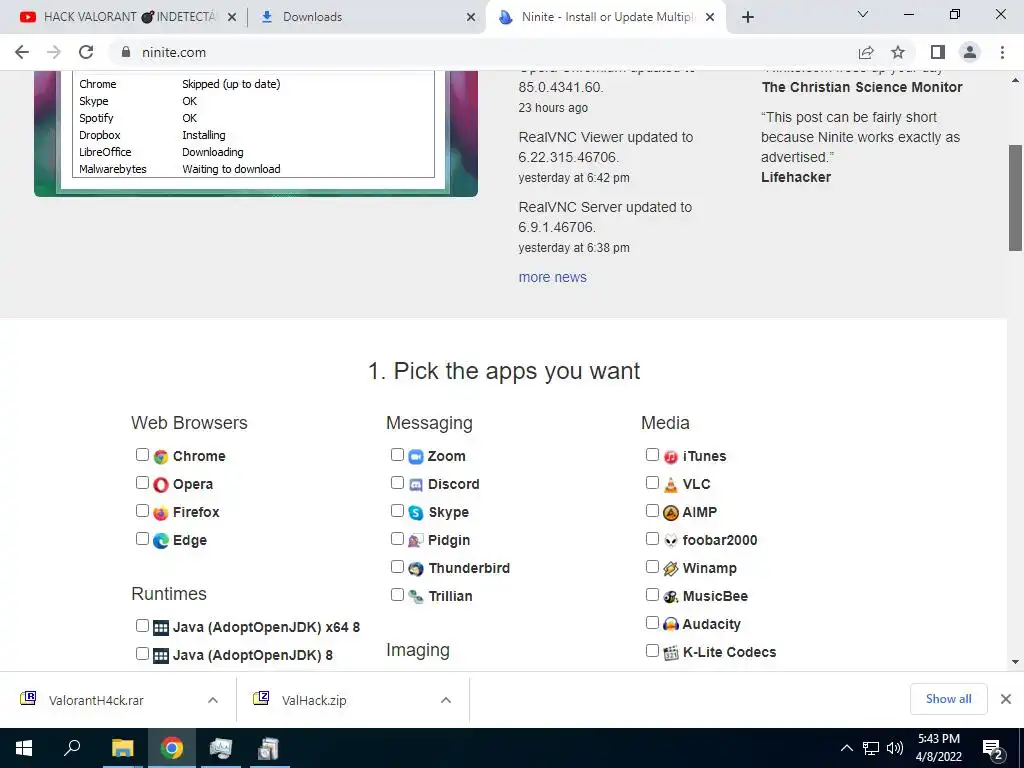Go back to the previous page
This screenshot has width=1024, height=768.
click(22, 52)
